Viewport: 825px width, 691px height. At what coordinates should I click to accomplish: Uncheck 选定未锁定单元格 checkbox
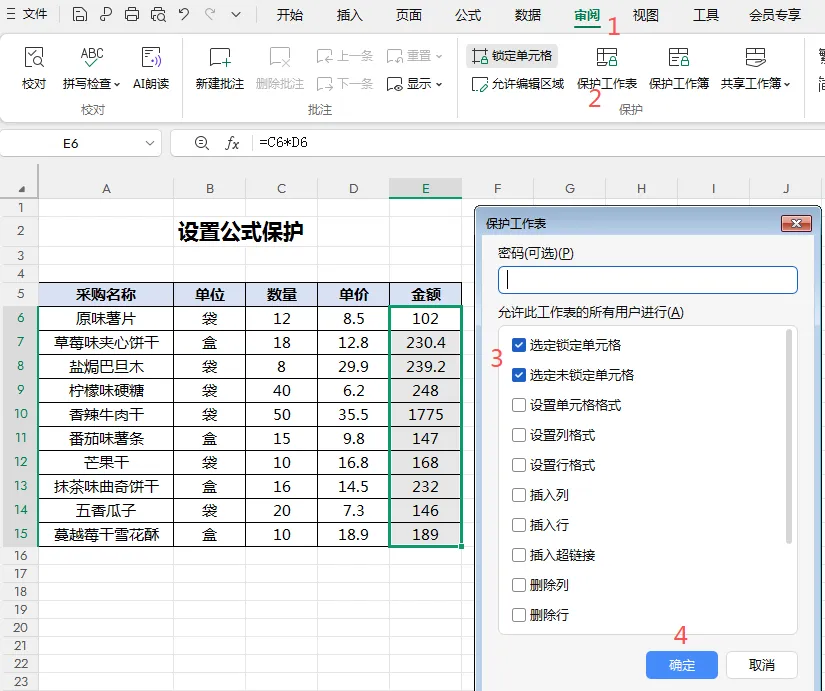(519, 375)
